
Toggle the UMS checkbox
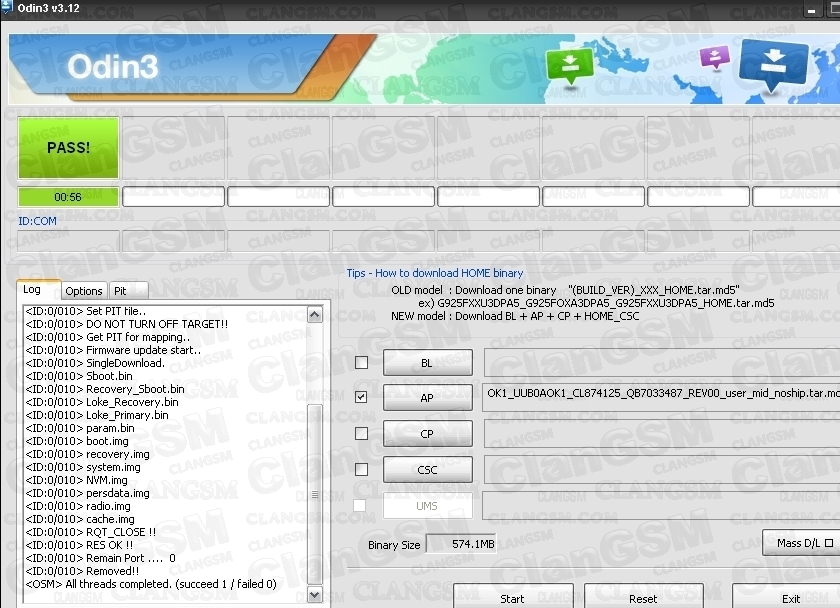point(360,505)
